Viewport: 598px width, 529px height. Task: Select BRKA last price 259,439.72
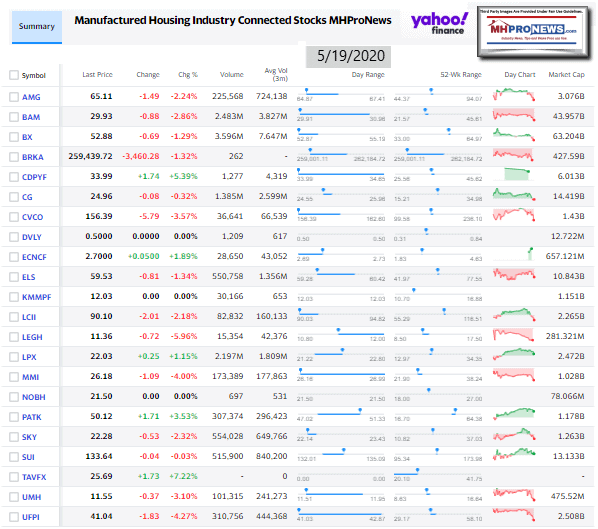coord(90,156)
